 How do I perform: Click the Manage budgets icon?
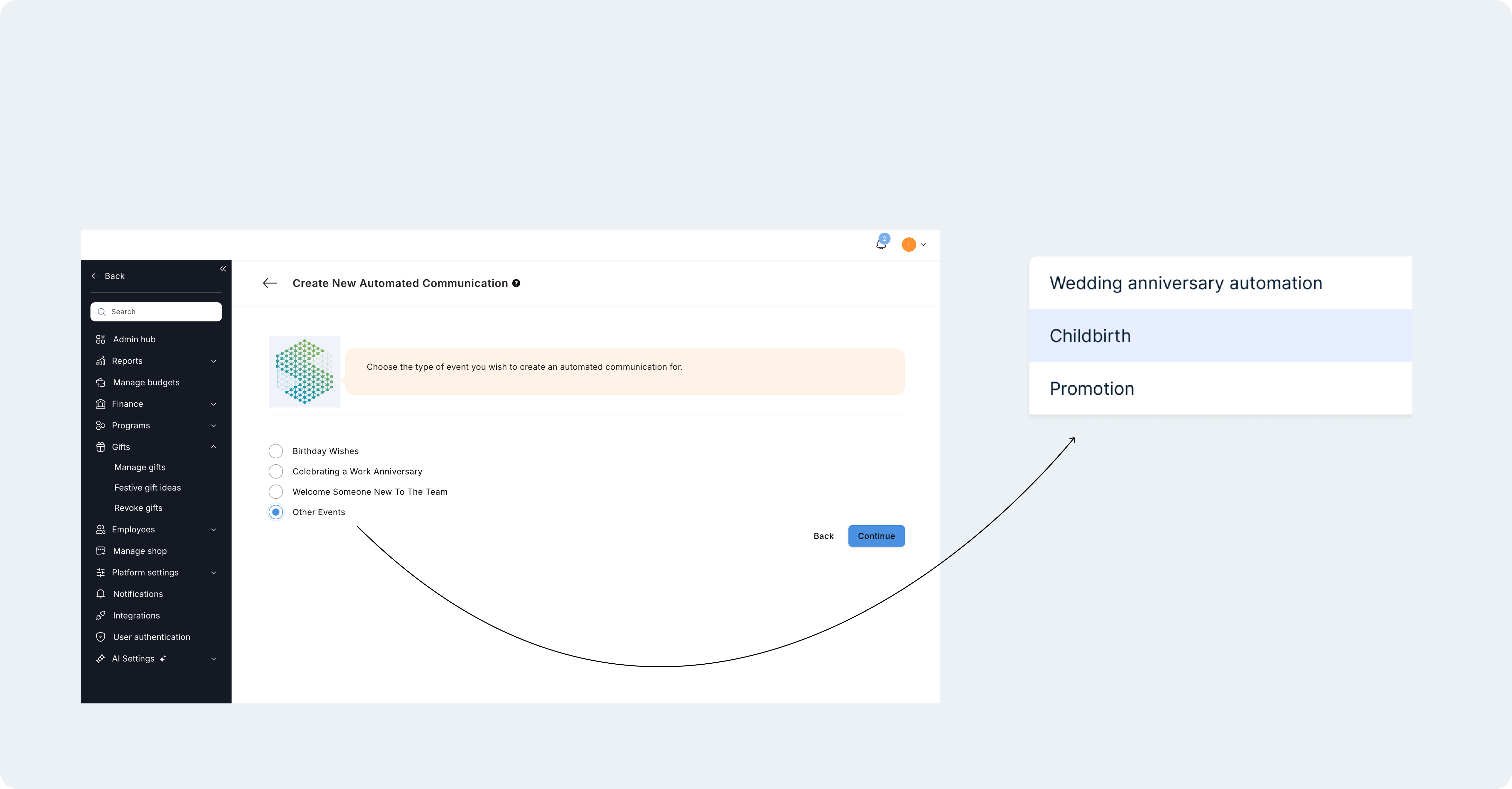pyautogui.click(x=100, y=382)
